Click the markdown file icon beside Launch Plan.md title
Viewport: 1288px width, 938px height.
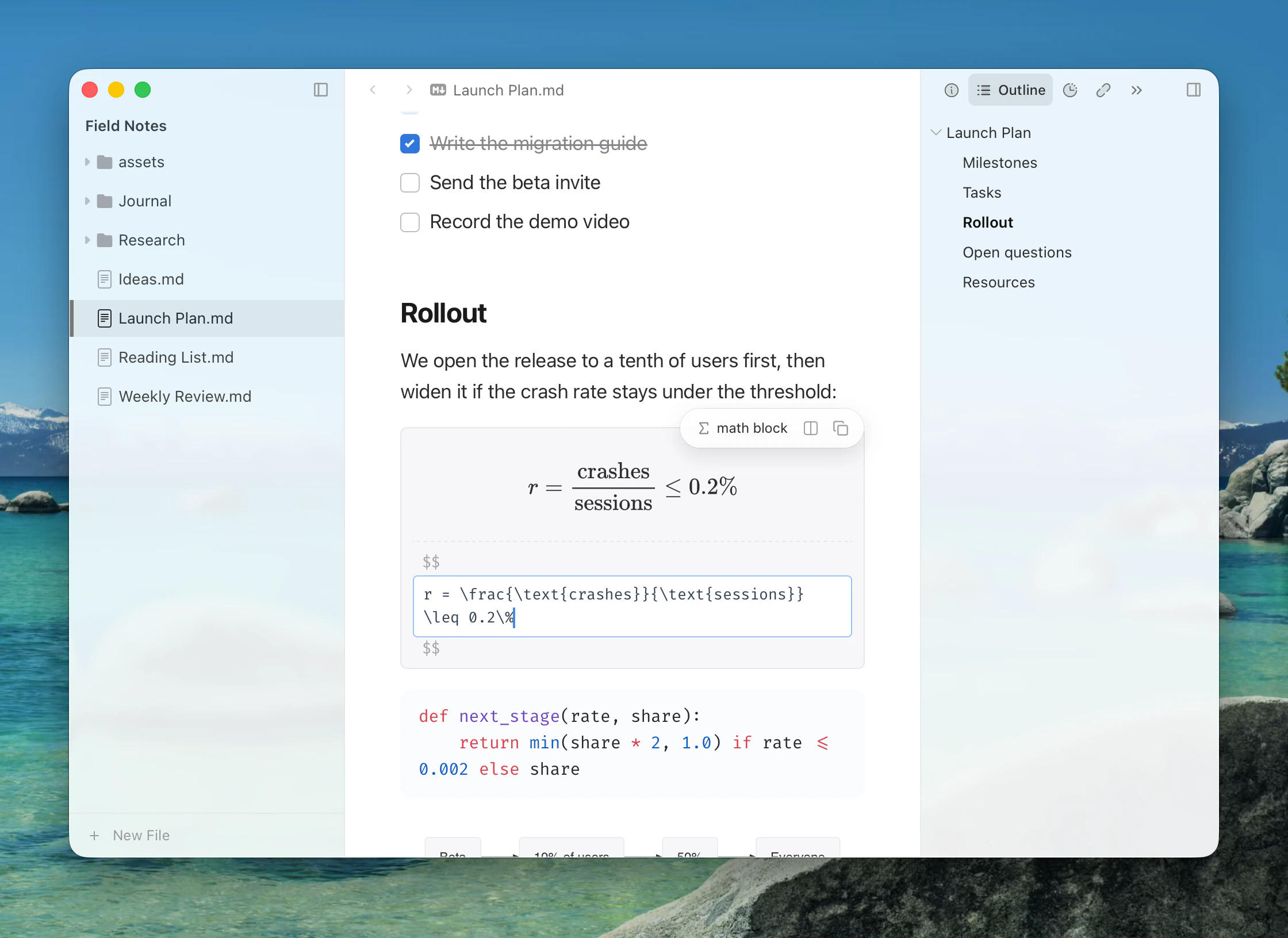tap(438, 90)
